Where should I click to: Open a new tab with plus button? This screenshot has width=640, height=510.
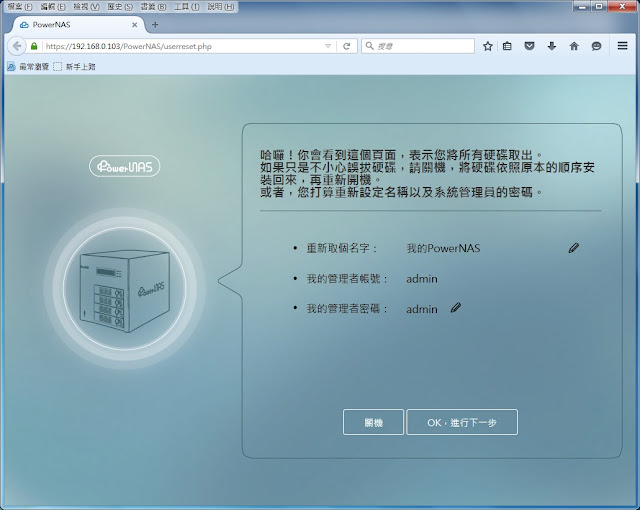click(155, 25)
